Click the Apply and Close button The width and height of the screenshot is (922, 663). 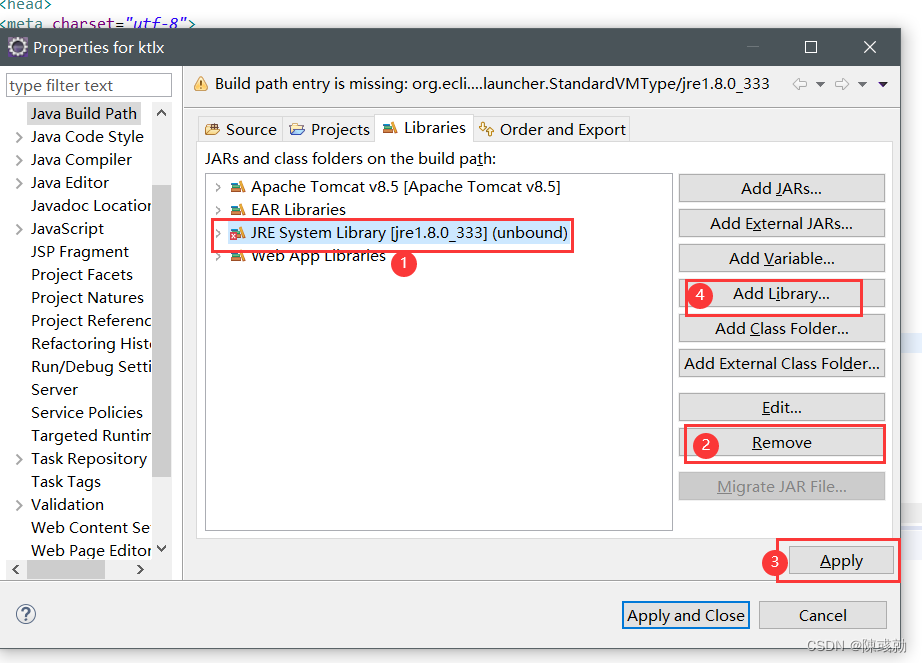point(685,615)
